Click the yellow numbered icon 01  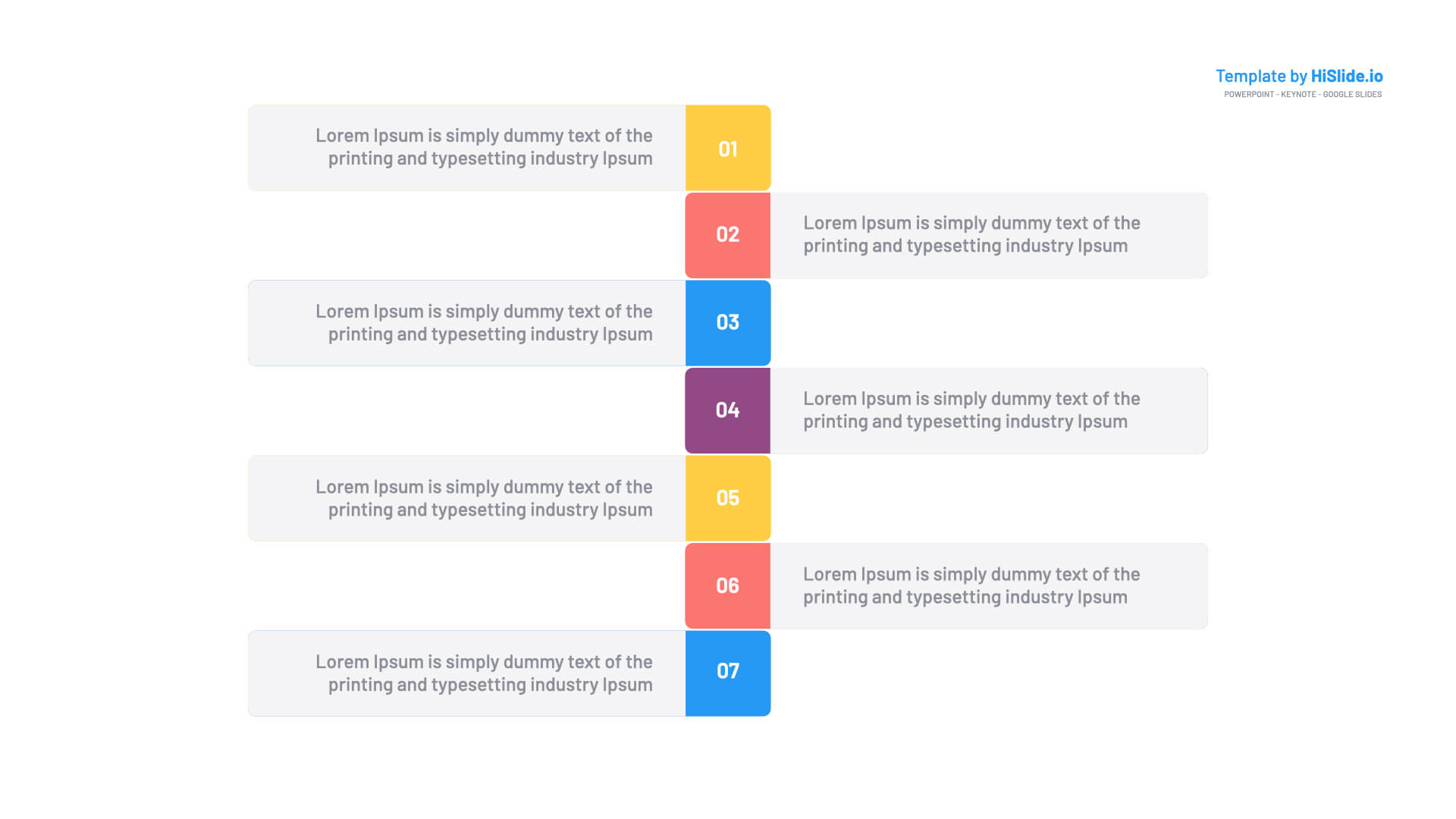pyautogui.click(x=727, y=148)
